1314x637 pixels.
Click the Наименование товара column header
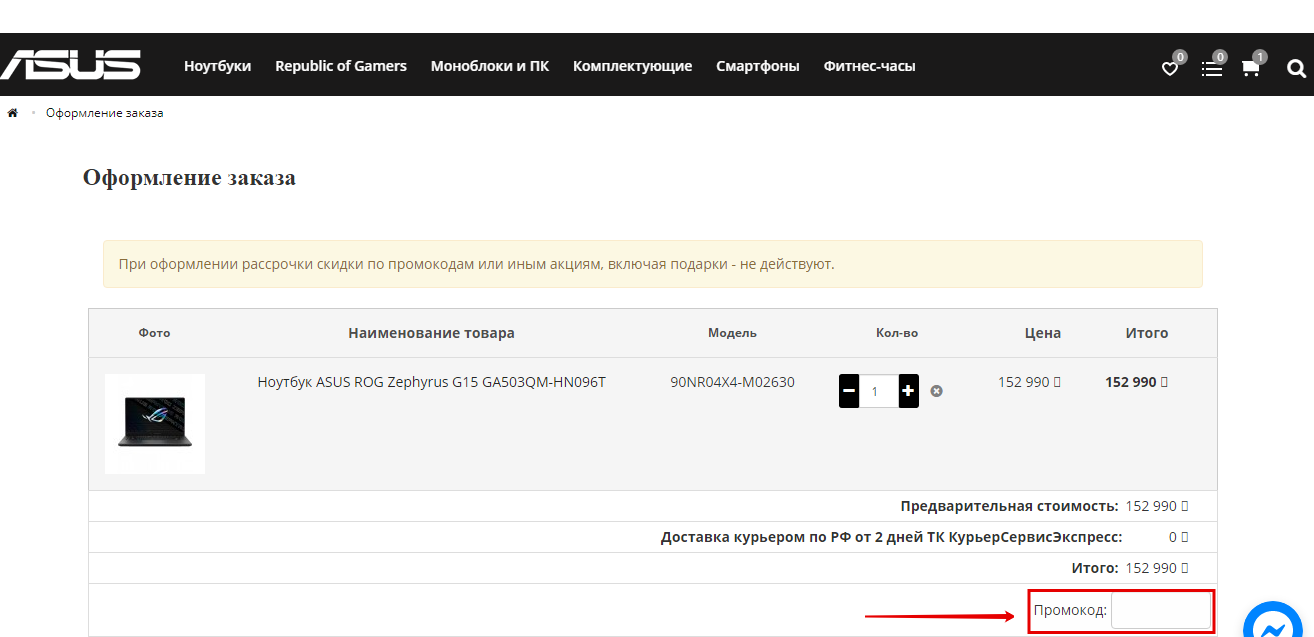coord(431,333)
